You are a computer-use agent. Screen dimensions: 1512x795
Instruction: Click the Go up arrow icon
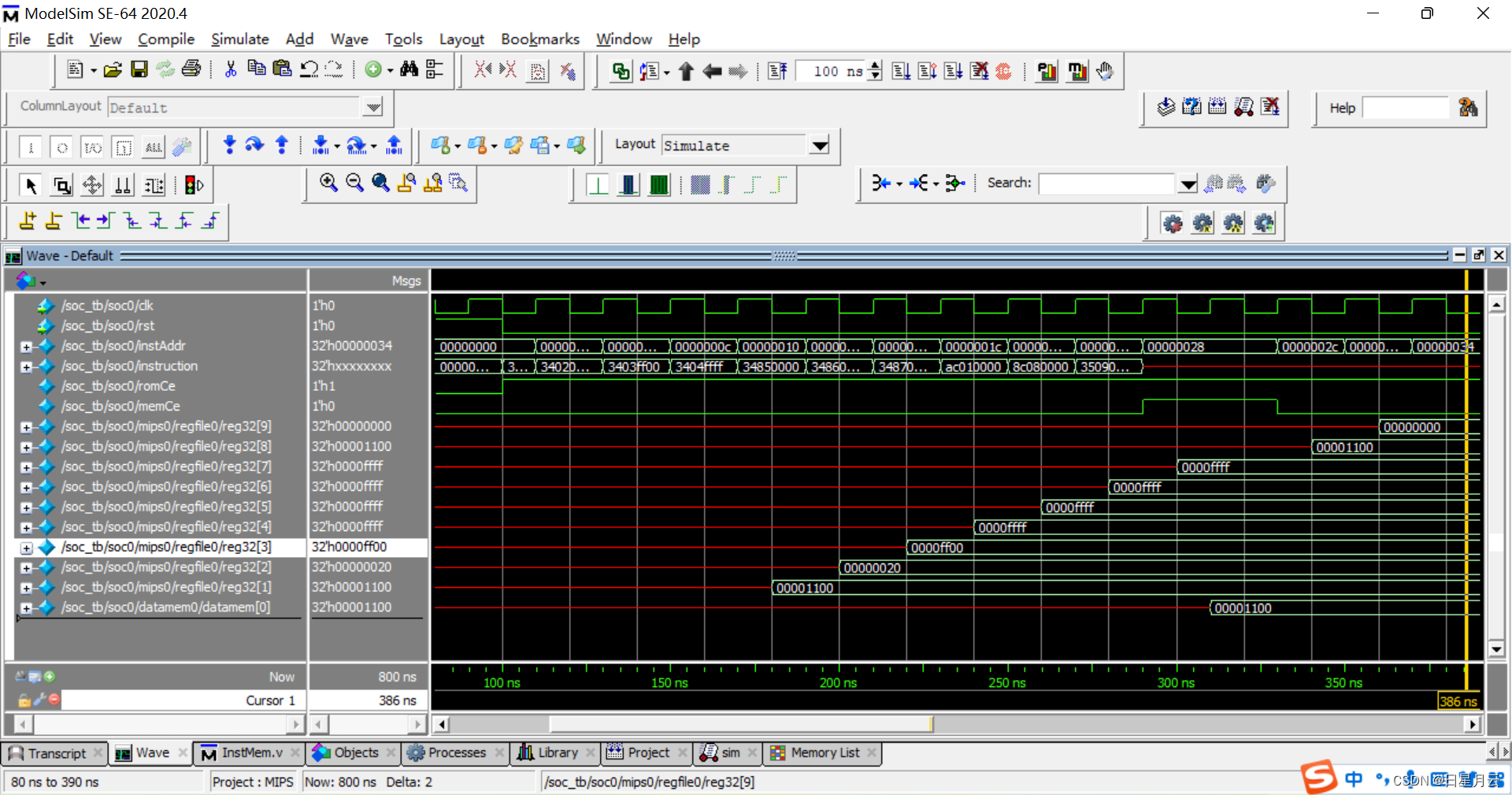[x=686, y=71]
